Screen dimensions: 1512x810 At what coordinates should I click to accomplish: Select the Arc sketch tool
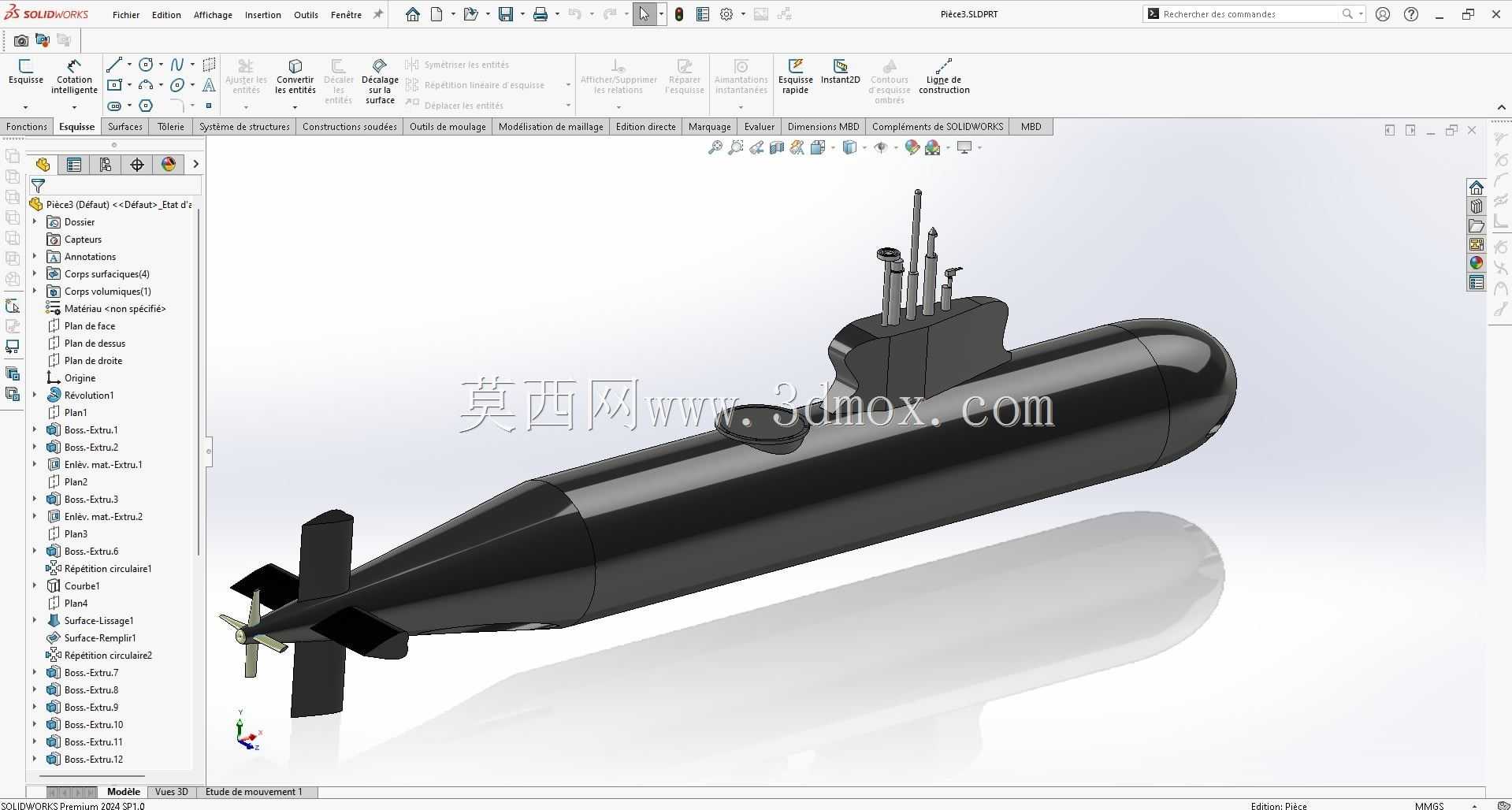click(x=146, y=85)
